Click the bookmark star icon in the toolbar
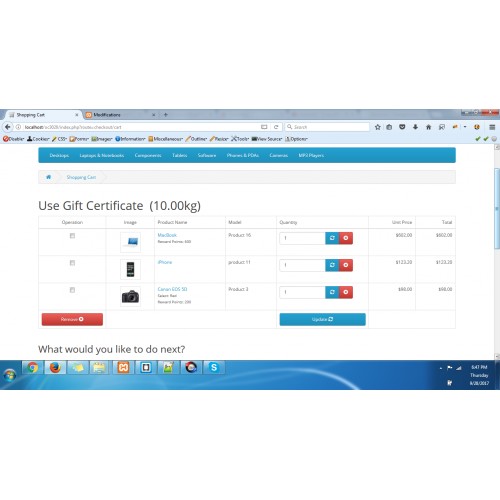 pos(378,127)
